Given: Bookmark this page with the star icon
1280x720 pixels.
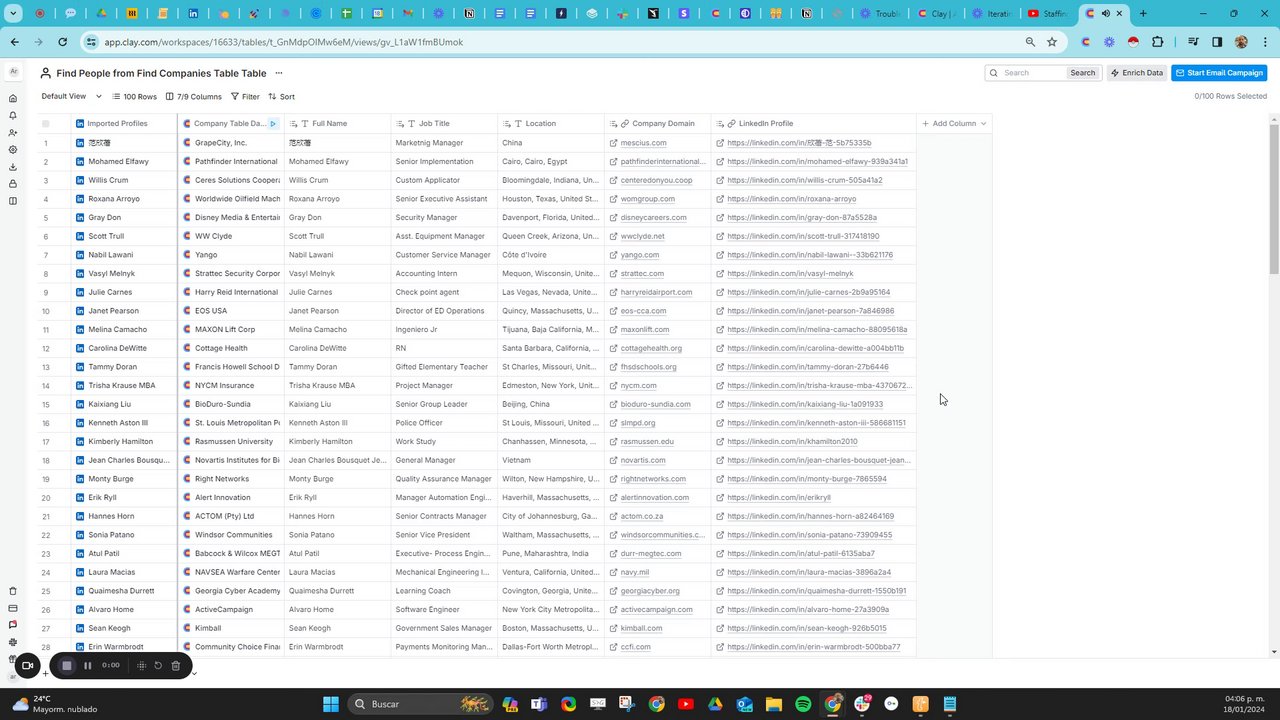Looking at the screenshot, I should click(x=1052, y=42).
